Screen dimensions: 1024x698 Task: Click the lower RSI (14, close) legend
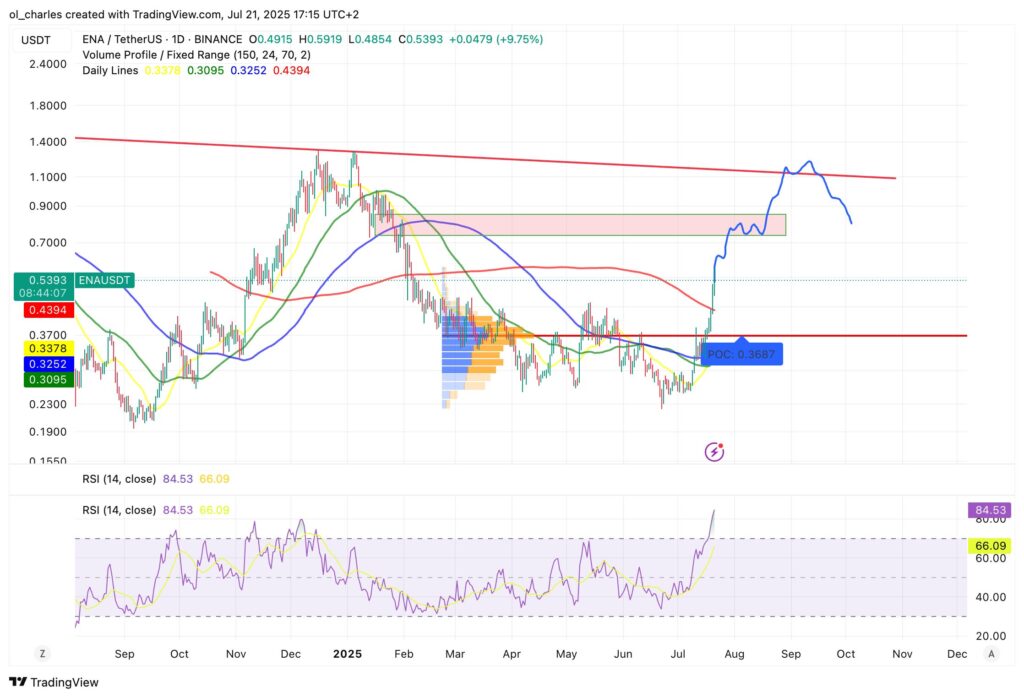[118, 510]
